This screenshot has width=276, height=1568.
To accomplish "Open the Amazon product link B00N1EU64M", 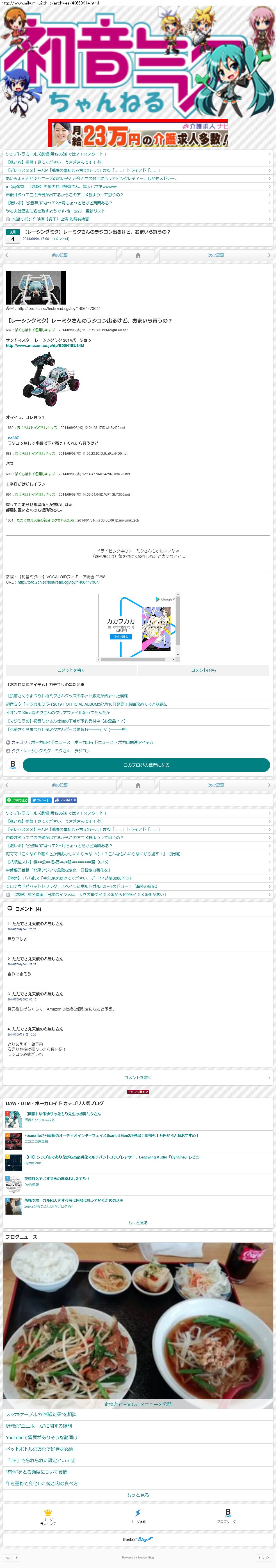I will 45,346.
